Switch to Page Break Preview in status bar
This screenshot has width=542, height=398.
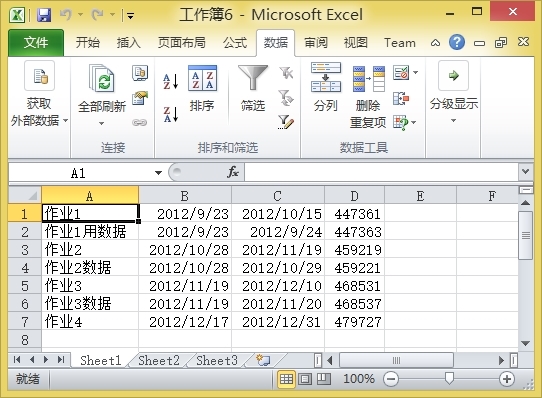click(324, 379)
